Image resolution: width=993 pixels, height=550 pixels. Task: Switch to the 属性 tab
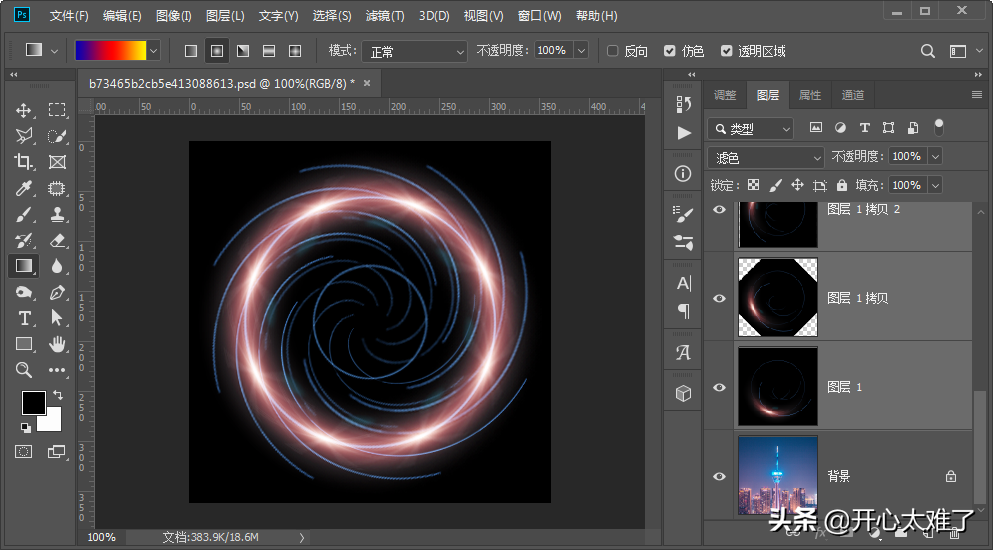click(x=809, y=95)
